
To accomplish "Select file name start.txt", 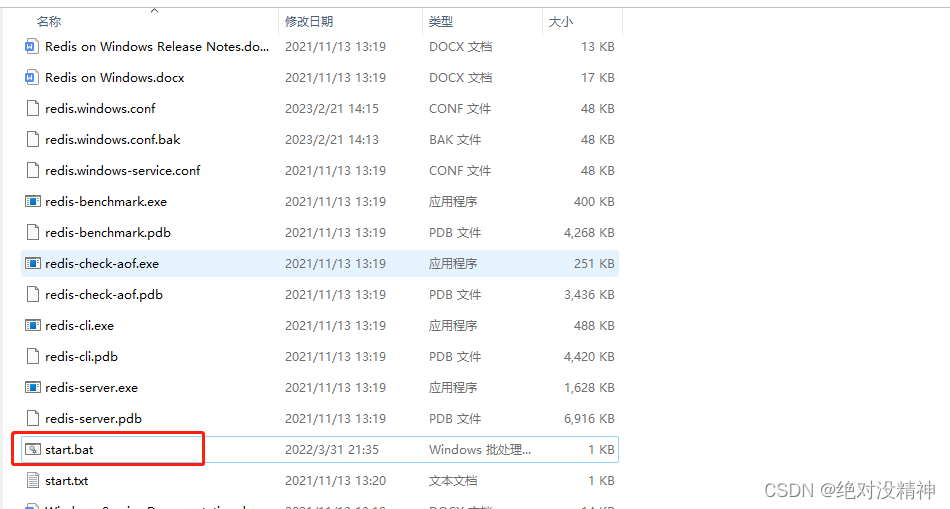I will click(x=67, y=481).
